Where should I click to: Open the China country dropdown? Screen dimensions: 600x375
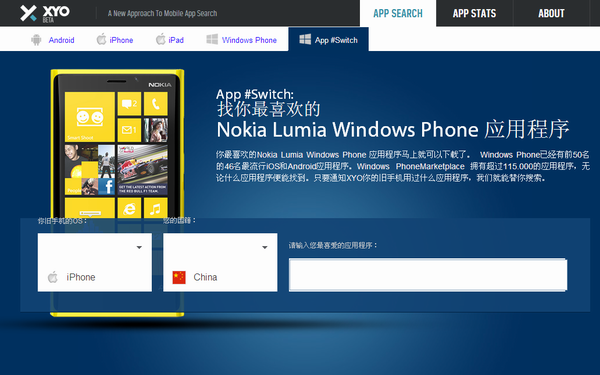pyautogui.click(x=220, y=262)
